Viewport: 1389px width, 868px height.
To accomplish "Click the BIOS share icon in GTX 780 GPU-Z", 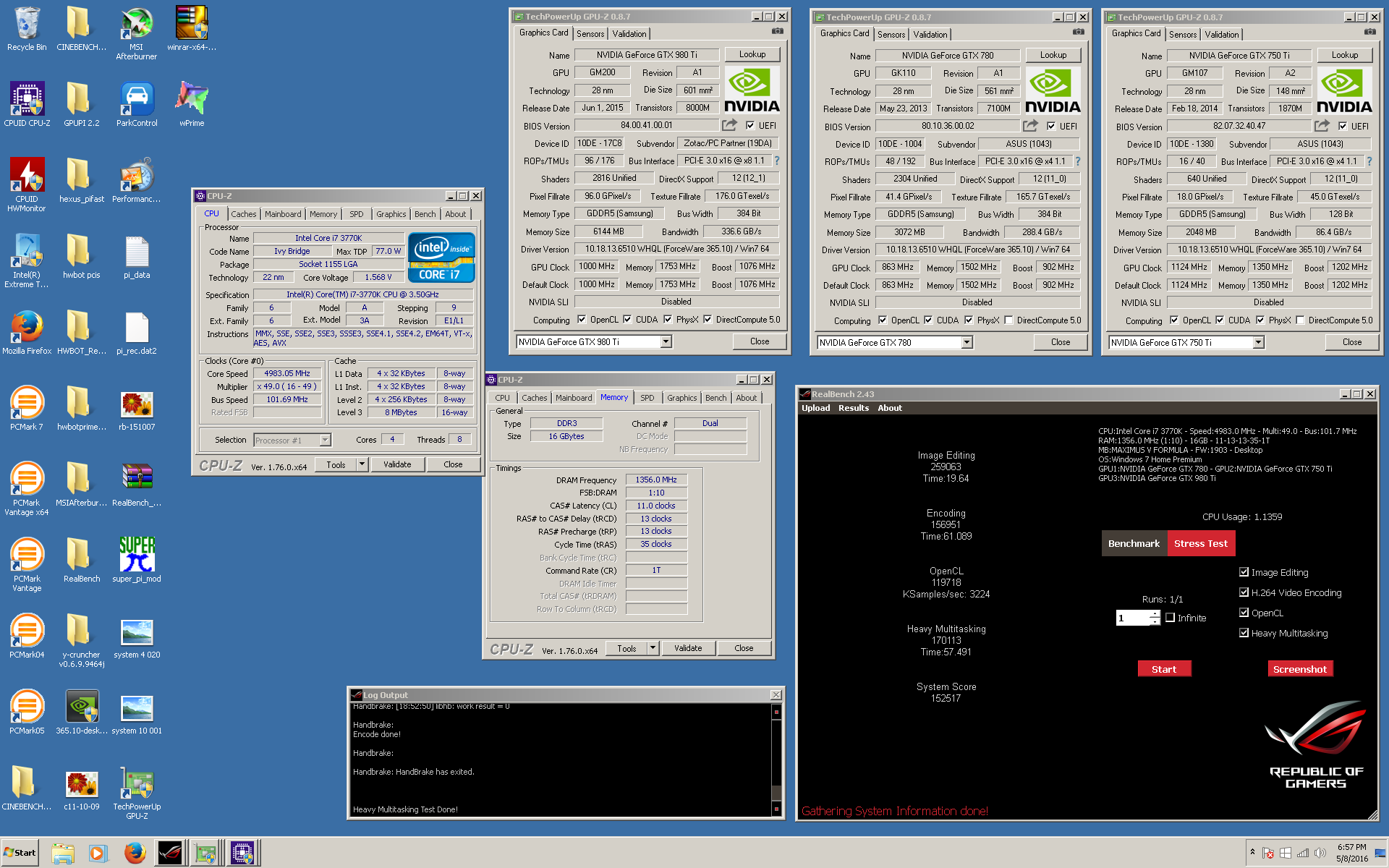I will tap(1030, 125).
